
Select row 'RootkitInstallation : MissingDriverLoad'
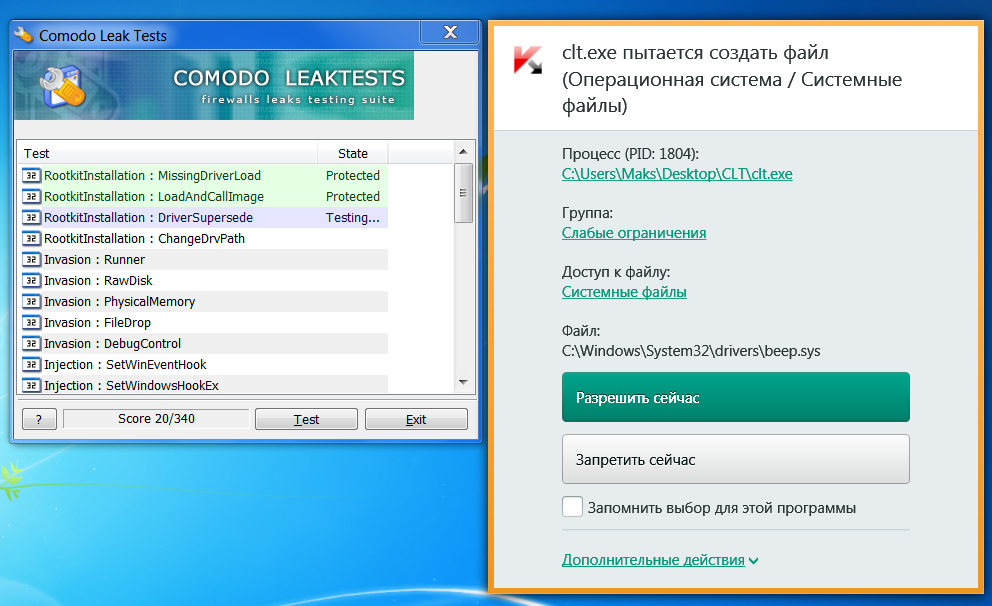click(203, 175)
